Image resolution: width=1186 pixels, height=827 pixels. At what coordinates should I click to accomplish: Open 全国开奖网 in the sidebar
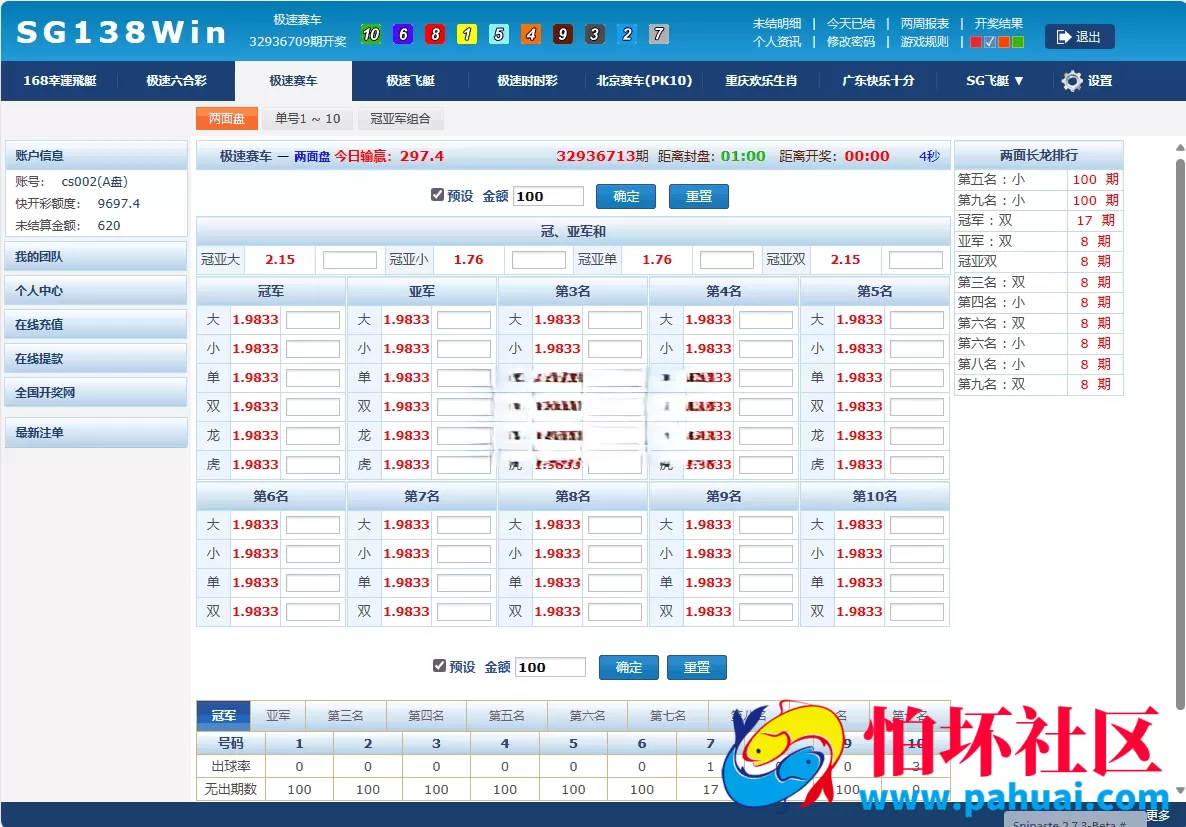(x=96, y=393)
